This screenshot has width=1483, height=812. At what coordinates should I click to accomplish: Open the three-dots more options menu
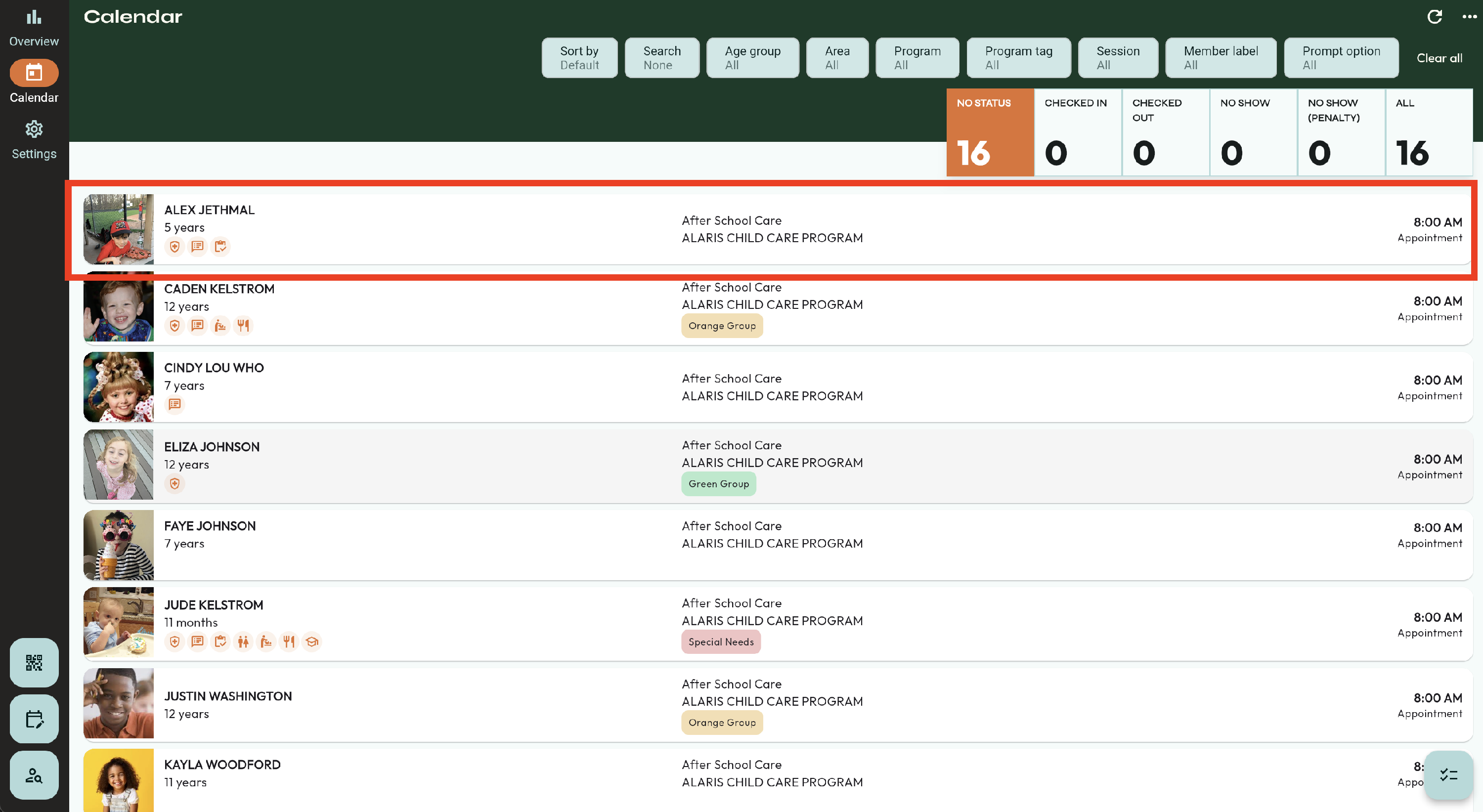pos(1469,17)
